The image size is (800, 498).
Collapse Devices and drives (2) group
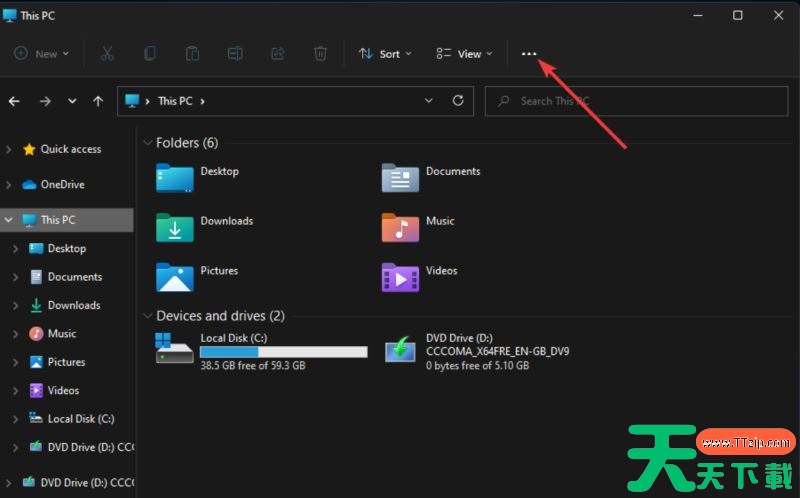click(x=148, y=316)
